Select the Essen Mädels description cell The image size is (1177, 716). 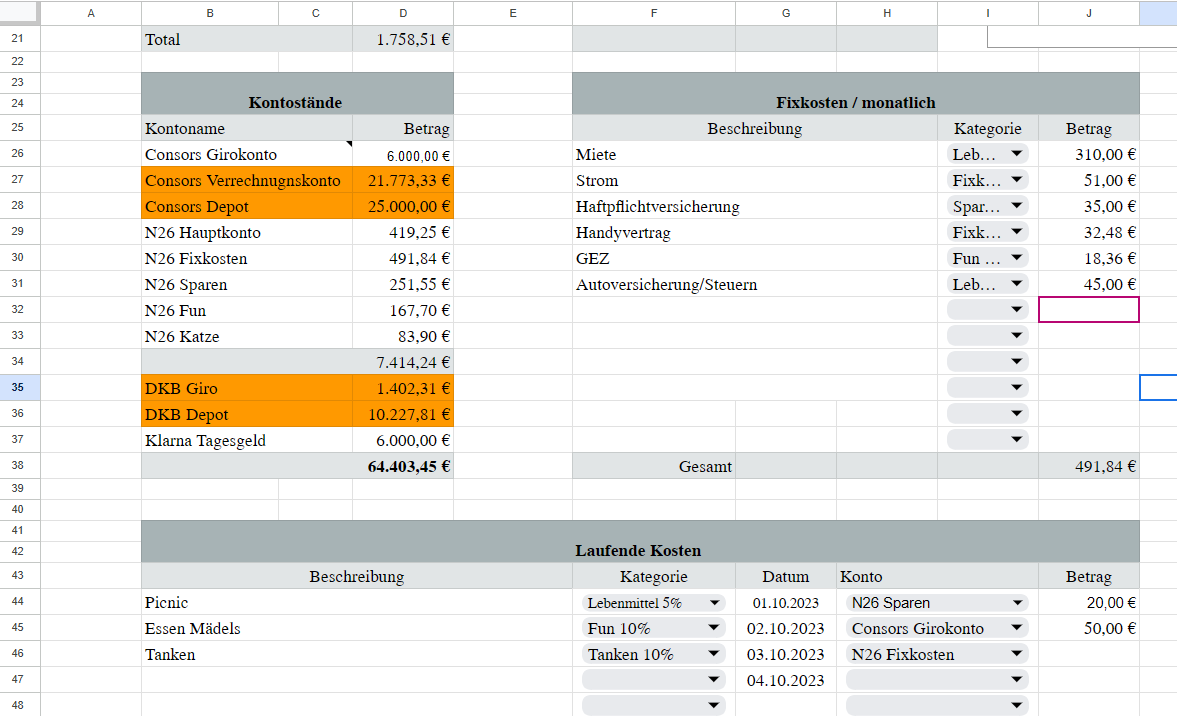[357, 628]
